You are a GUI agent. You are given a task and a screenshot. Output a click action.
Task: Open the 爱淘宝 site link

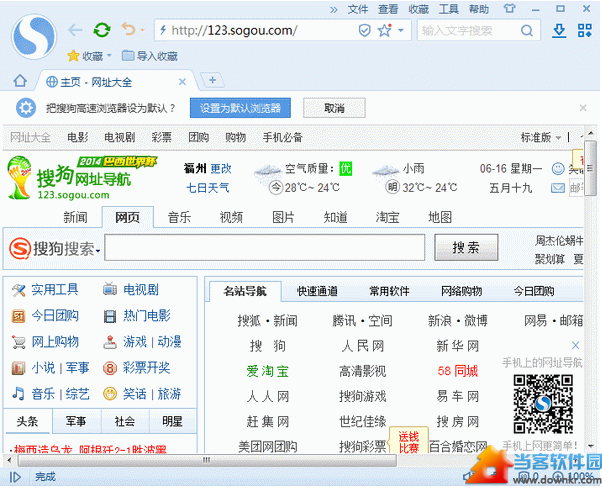(x=268, y=371)
